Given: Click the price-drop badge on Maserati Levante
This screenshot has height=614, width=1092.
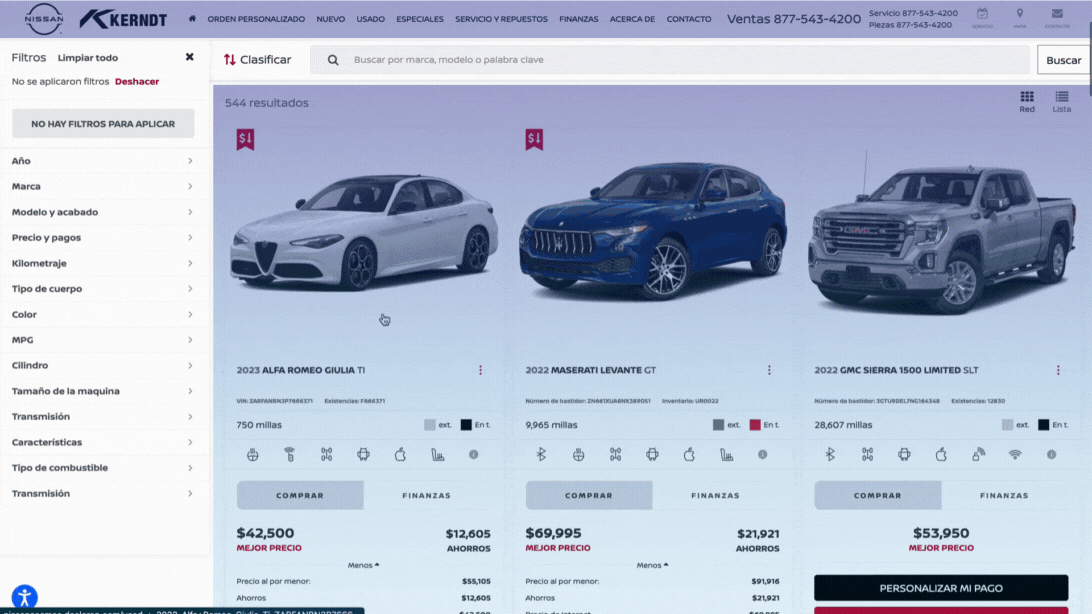Looking at the screenshot, I should [x=534, y=139].
